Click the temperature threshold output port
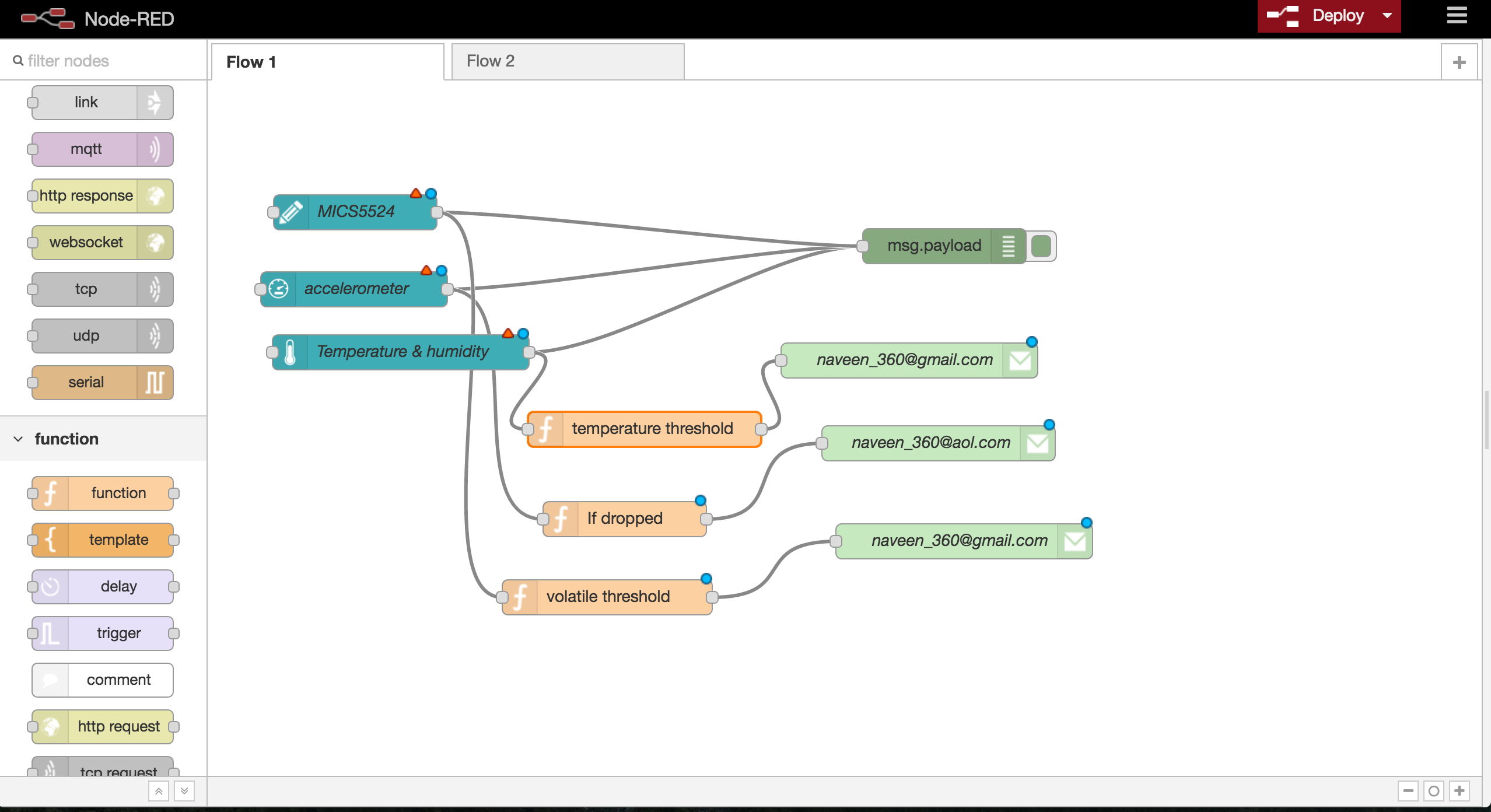This screenshot has height=812, width=1491. tap(761, 429)
